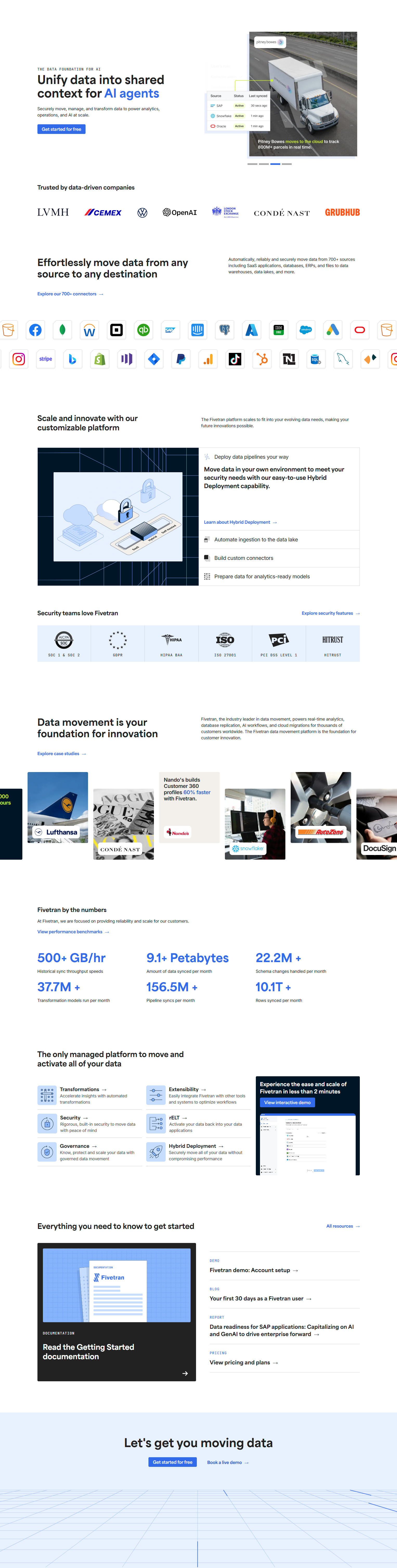Click the SOC 1 & SOC 2 badge
The width and height of the screenshot is (397, 1568).
(x=64, y=643)
